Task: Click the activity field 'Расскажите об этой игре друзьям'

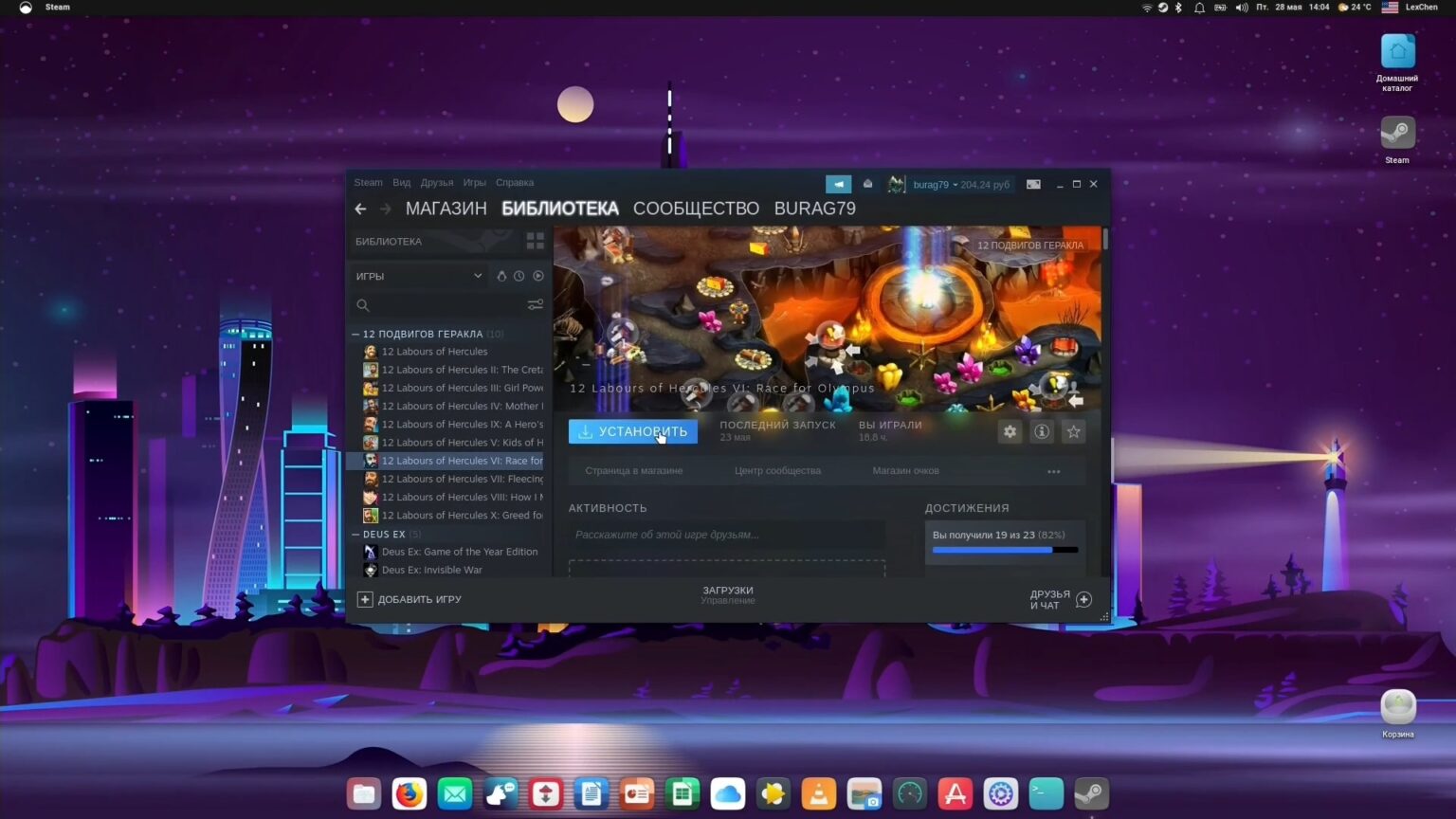Action: coord(726,535)
